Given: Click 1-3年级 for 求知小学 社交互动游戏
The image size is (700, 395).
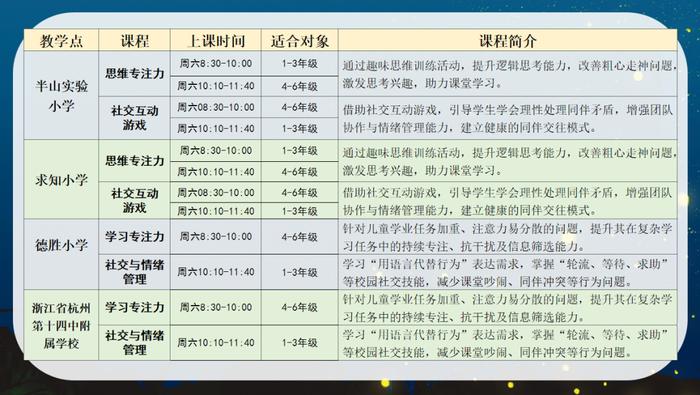Looking at the screenshot, I should pos(300,211).
